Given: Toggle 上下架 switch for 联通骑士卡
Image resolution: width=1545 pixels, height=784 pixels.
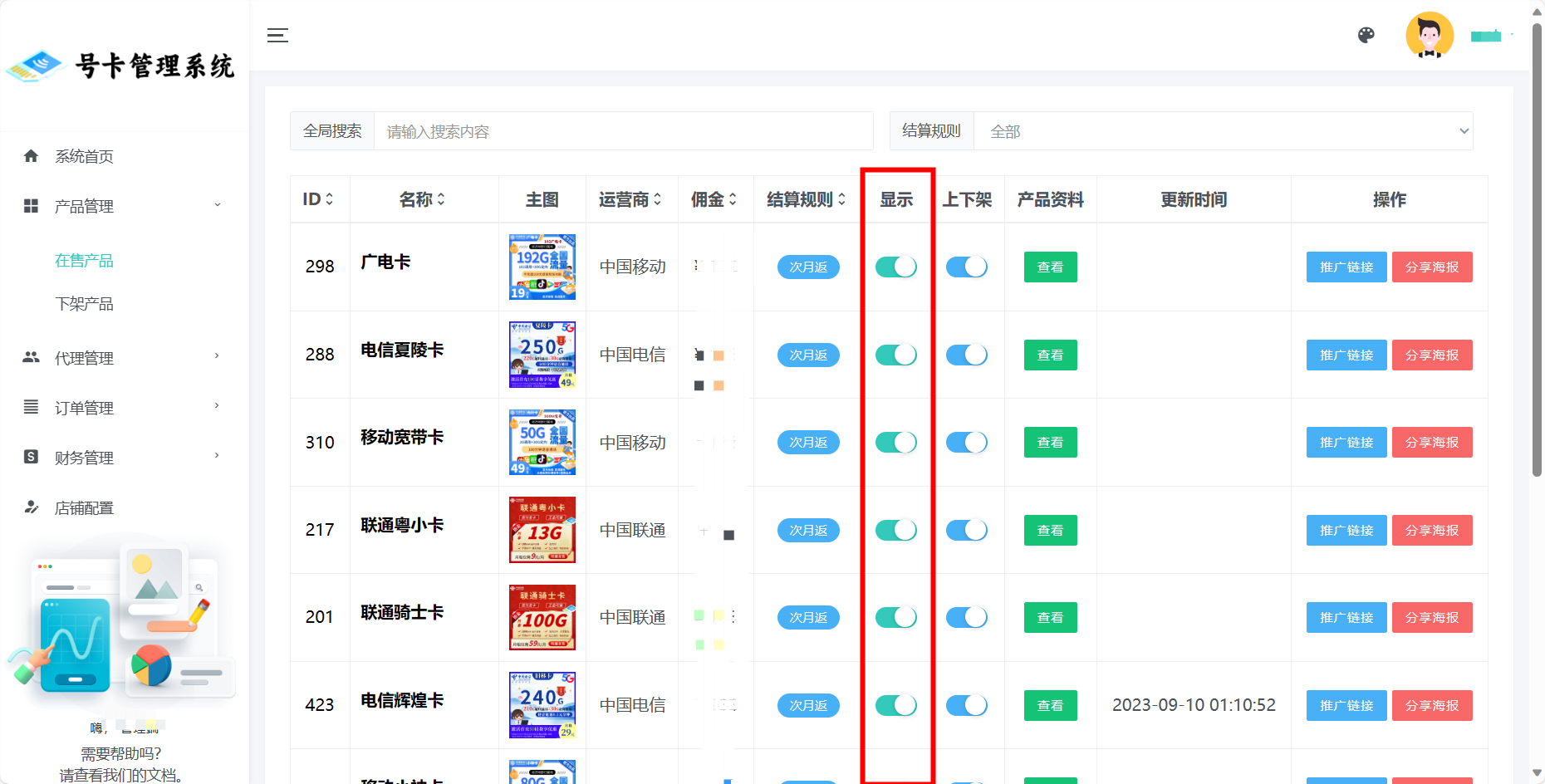Looking at the screenshot, I should pyautogui.click(x=967, y=617).
